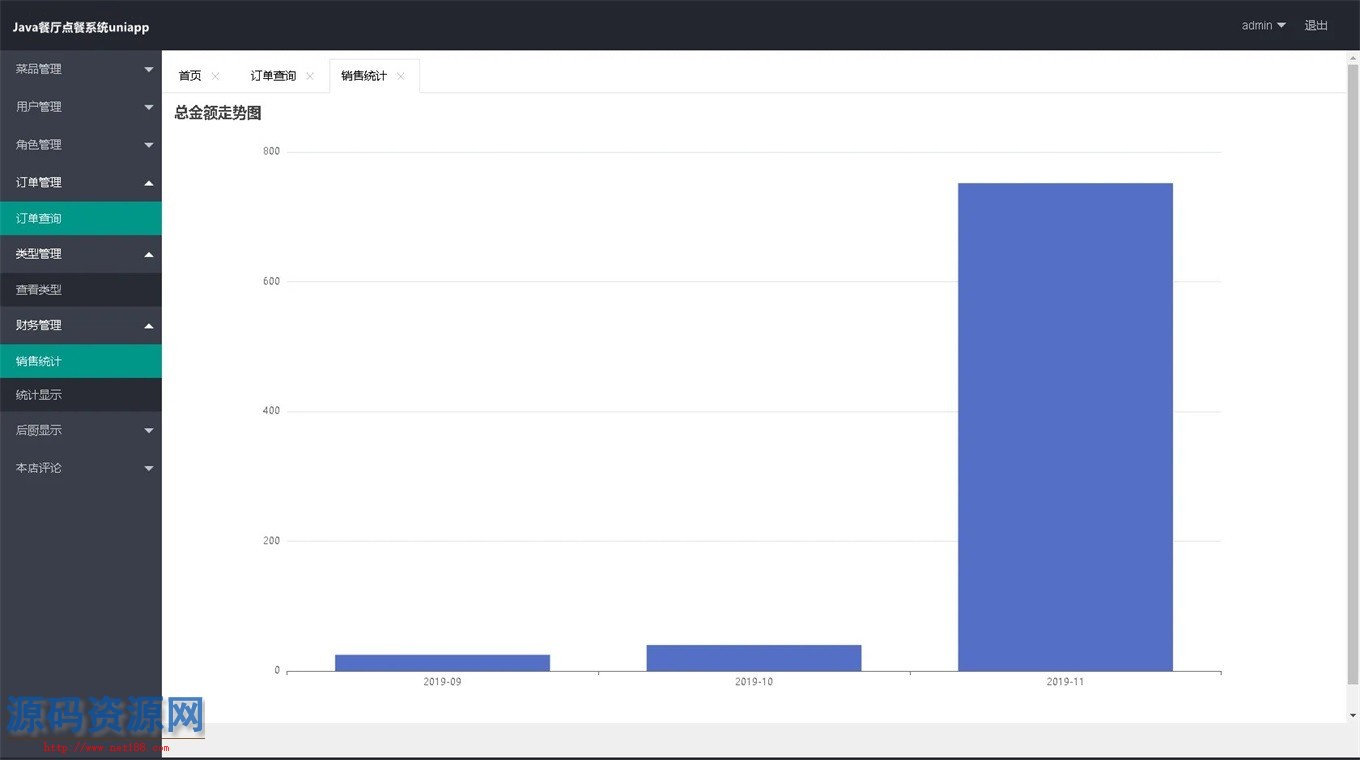This screenshot has width=1360, height=760.
Task: Click the 退出 logout link
Action: coord(1316,26)
